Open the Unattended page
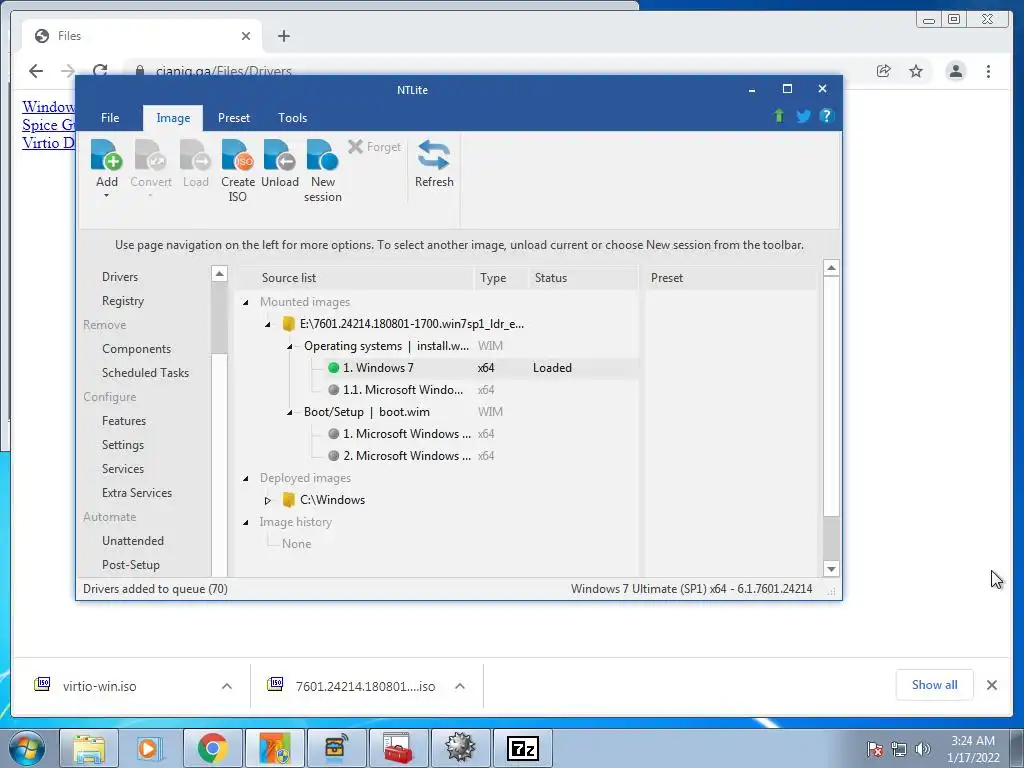 (x=133, y=541)
